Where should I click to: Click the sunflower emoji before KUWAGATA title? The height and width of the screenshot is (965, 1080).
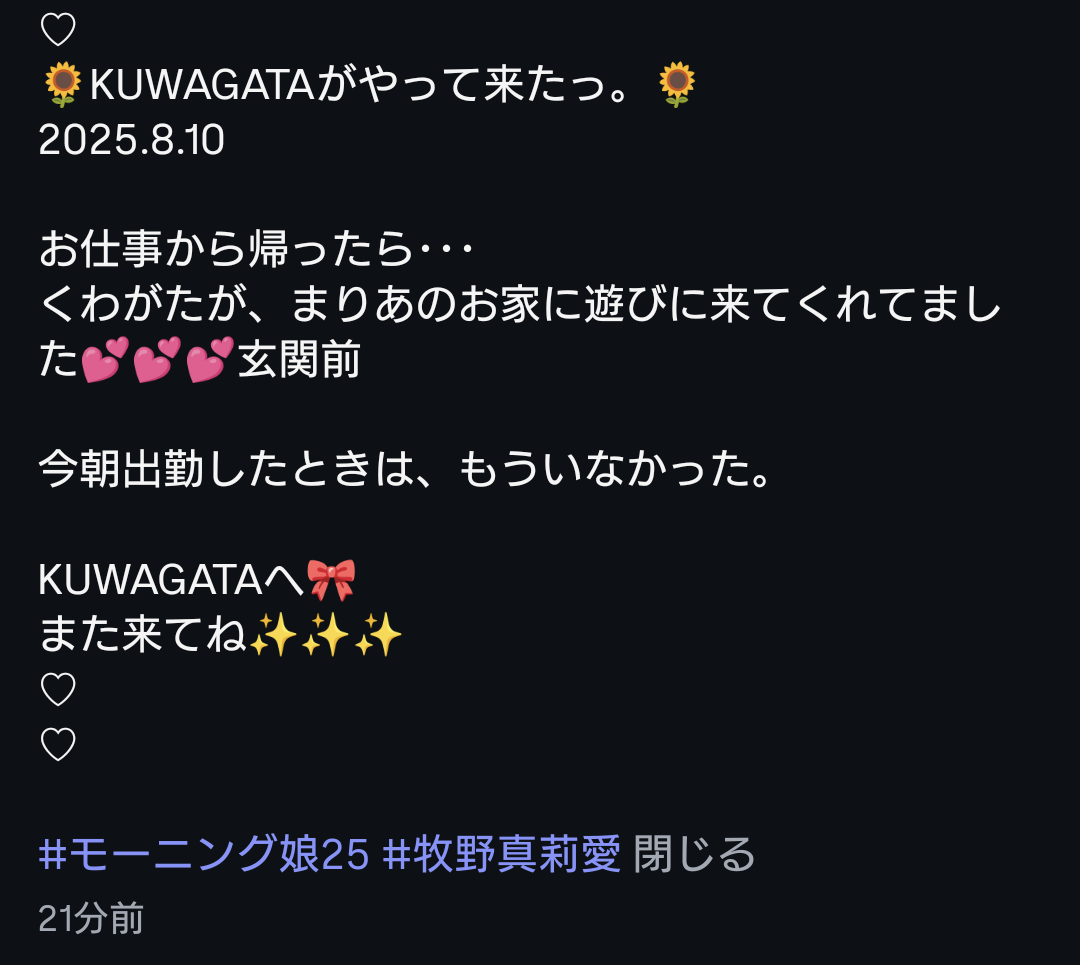point(63,84)
